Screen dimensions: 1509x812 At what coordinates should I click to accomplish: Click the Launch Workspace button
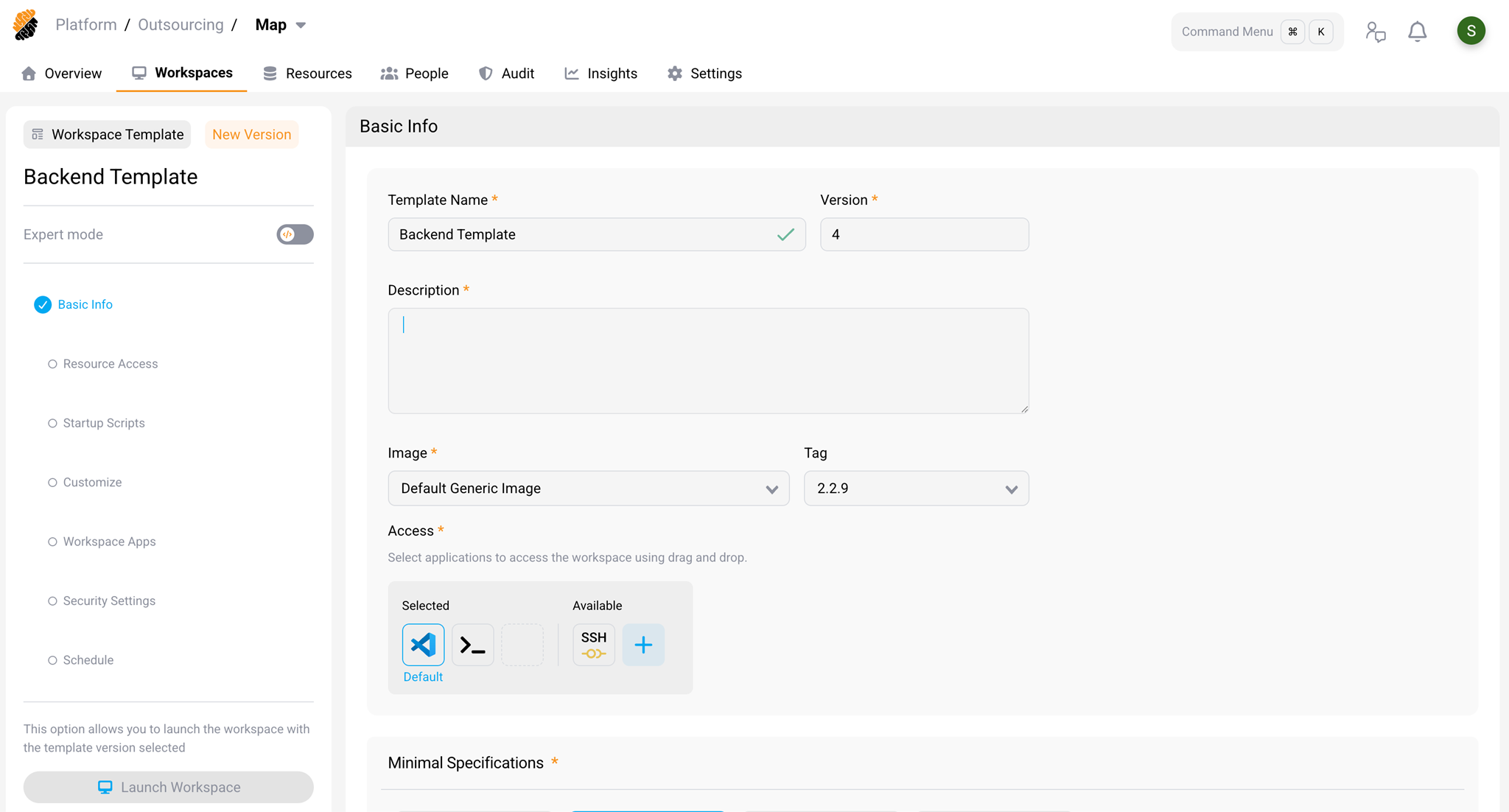coord(168,787)
